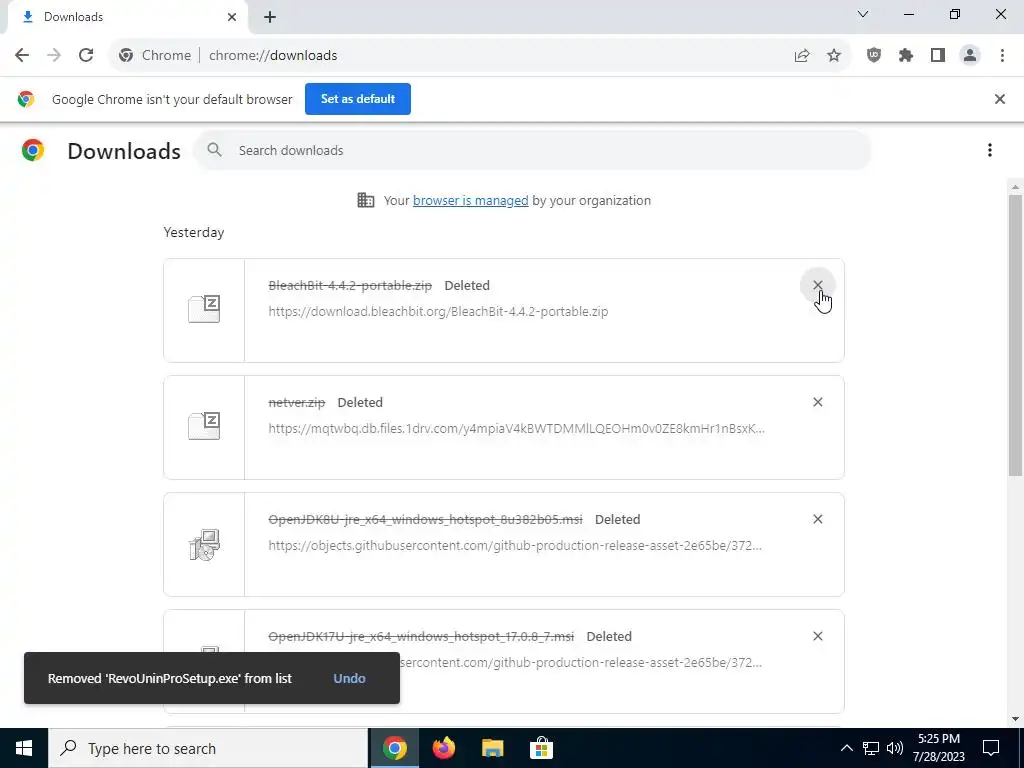Click the BleachBit zip file icon
Viewport: 1024px width, 768px height.
pyautogui.click(x=204, y=309)
